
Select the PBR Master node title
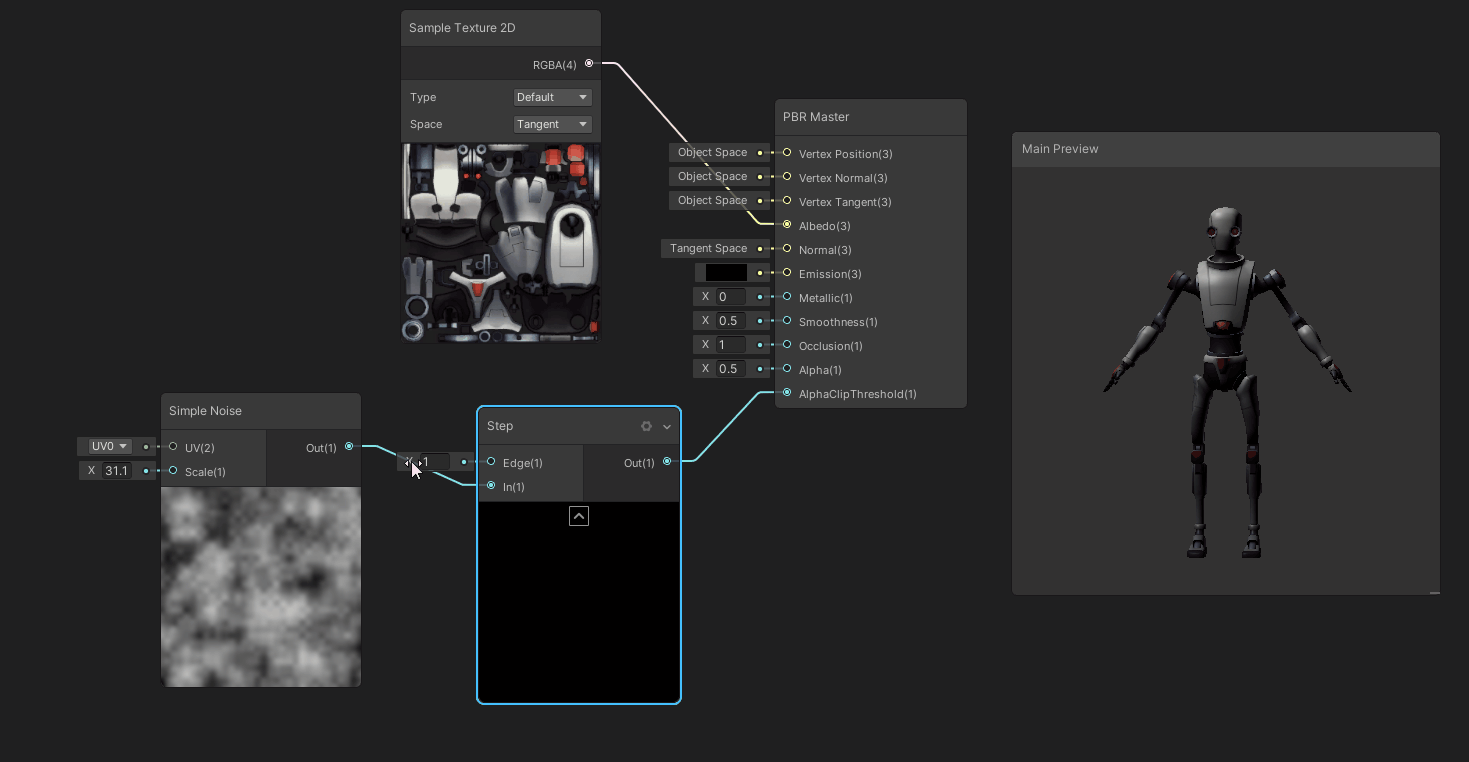pos(816,117)
